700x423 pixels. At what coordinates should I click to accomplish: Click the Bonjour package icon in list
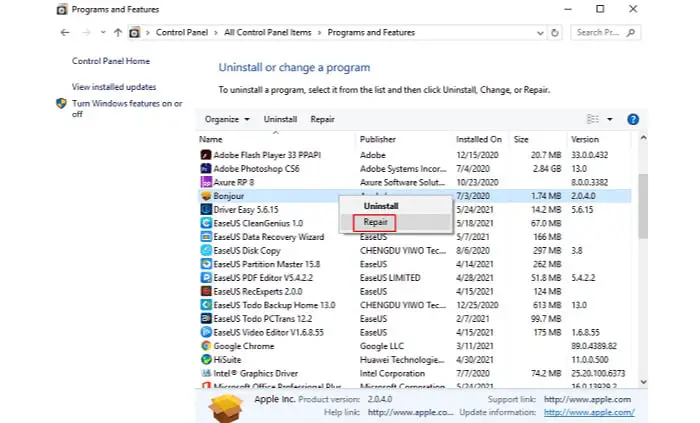[206, 196]
